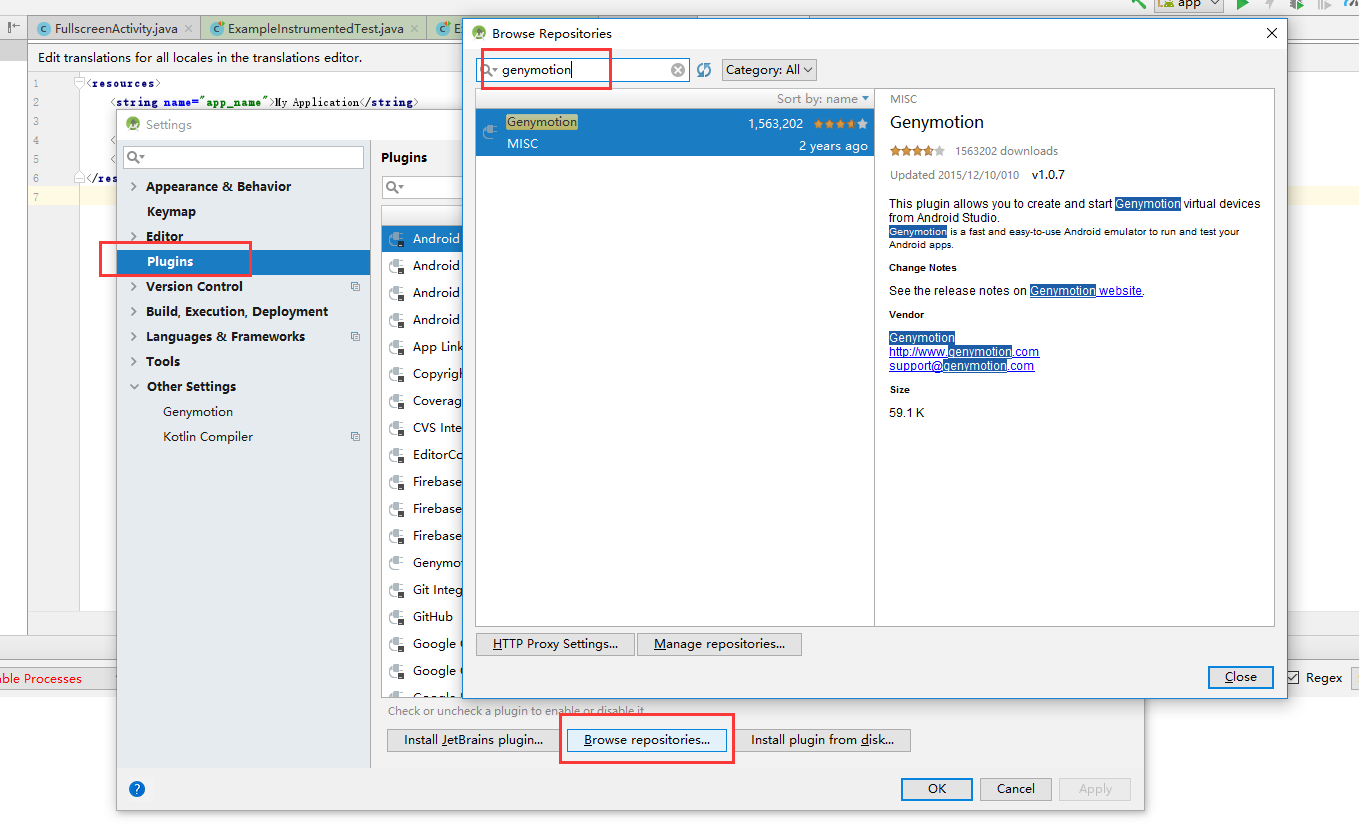Click the Settings search magnifier icon
1359x834 pixels.
coord(135,157)
